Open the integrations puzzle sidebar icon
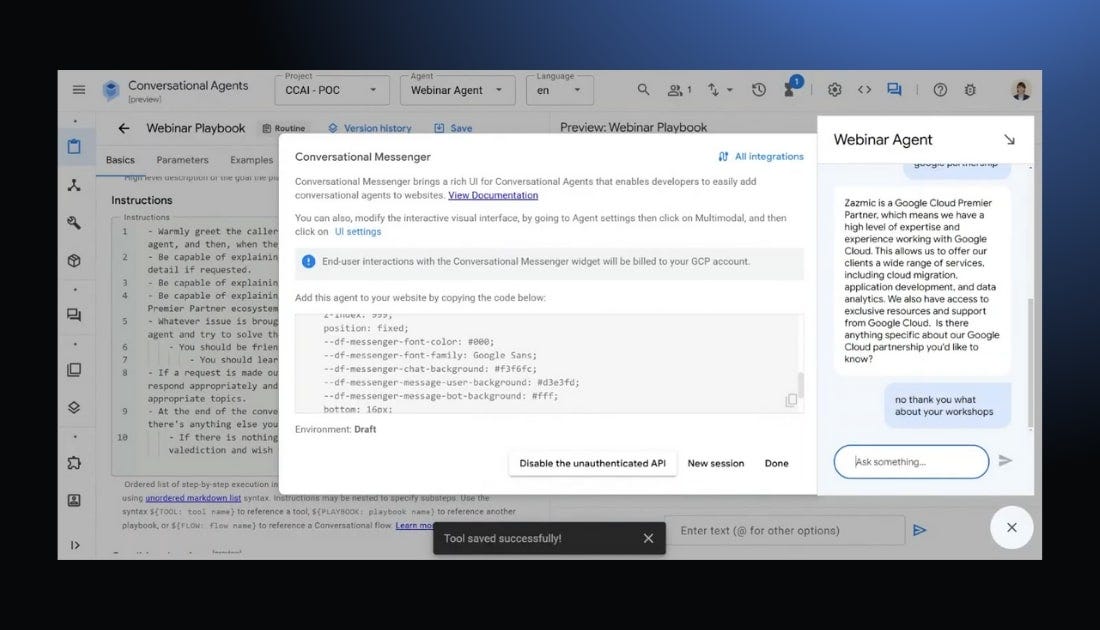Image resolution: width=1100 pixels, height=630 pixels. tap(74, 463)
